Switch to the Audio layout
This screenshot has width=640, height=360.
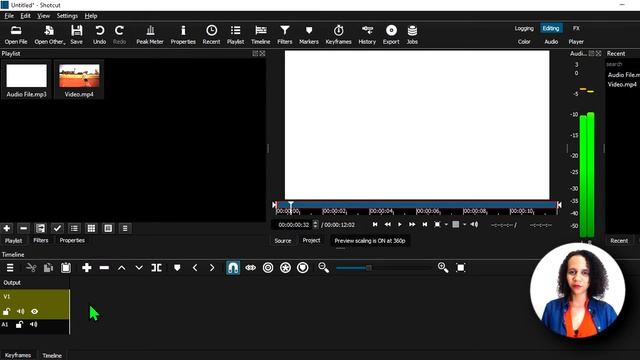click(x=551, y=42)
